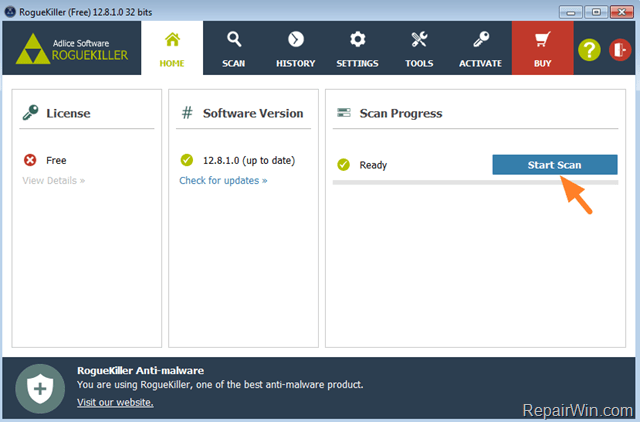Click the shield plus icon in footer

[x=40, y=389]
